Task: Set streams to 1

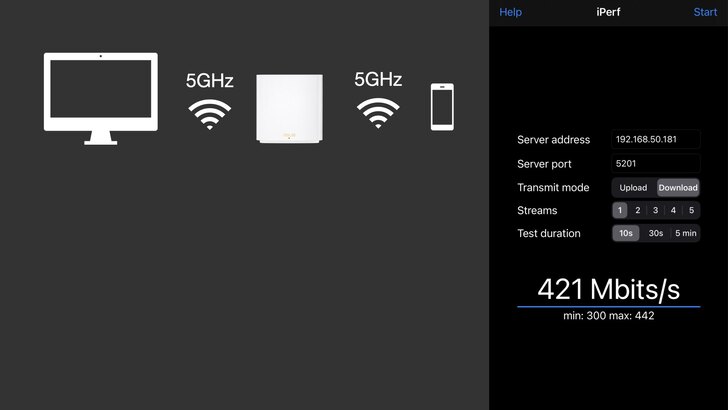Action: (620, 210)
